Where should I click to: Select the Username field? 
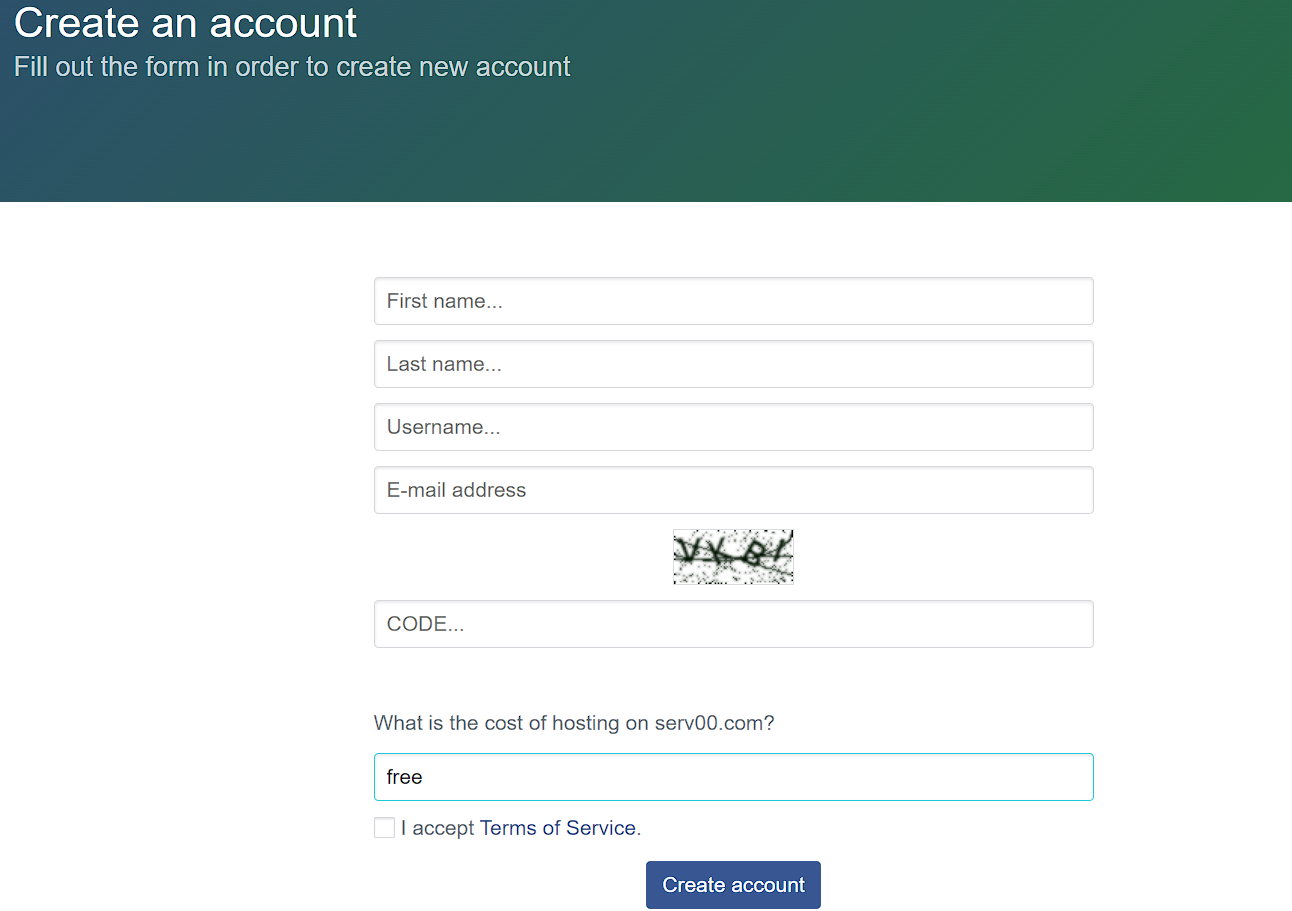click(x=733, y=427)
